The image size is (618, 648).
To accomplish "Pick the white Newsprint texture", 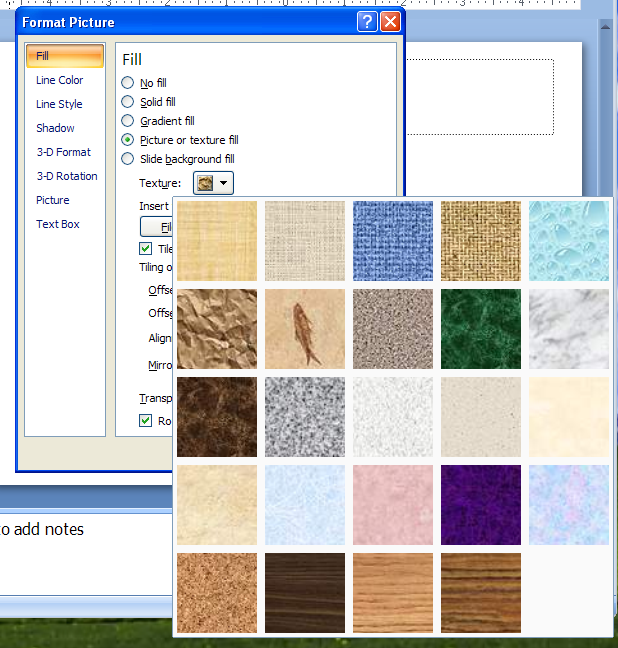I will [393, 417].
